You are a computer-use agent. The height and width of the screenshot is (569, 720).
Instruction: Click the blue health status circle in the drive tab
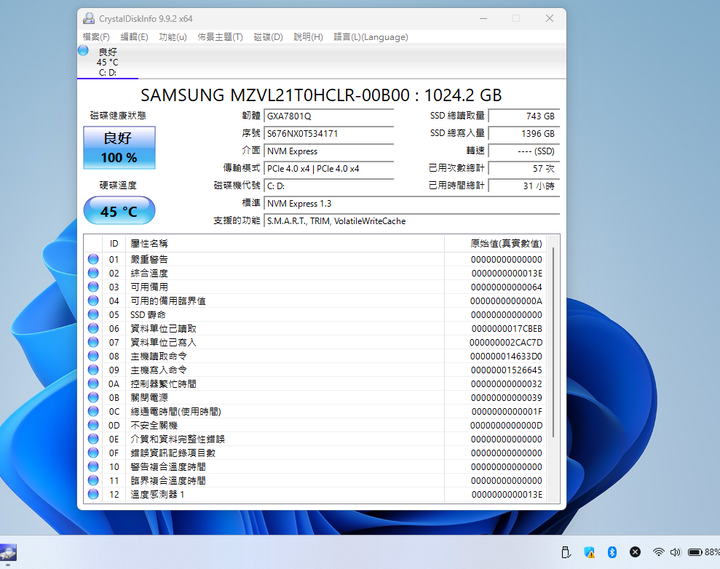click(83, 51)
